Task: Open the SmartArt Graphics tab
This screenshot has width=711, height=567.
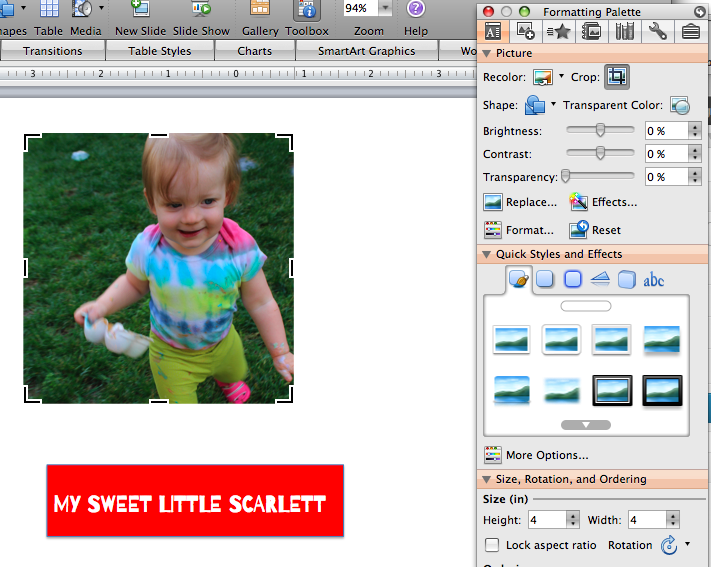Action: click(366, 51)
